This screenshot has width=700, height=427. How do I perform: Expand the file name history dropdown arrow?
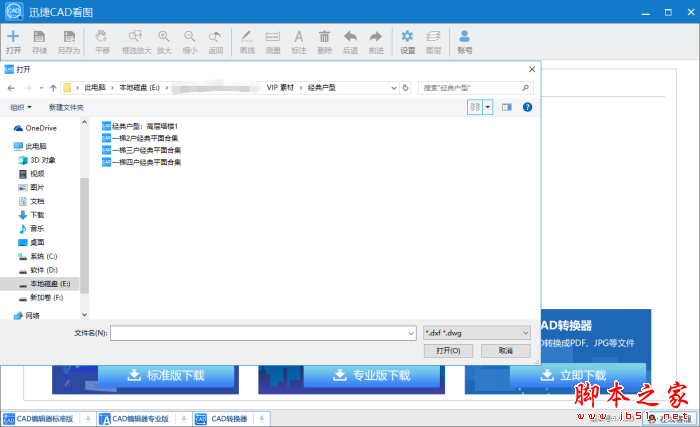coord(410,332)
